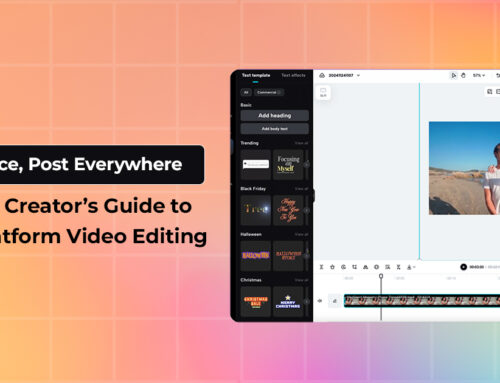Mute the video track with speaker icon
Screen dimensions: 500x383
(320, 301)
